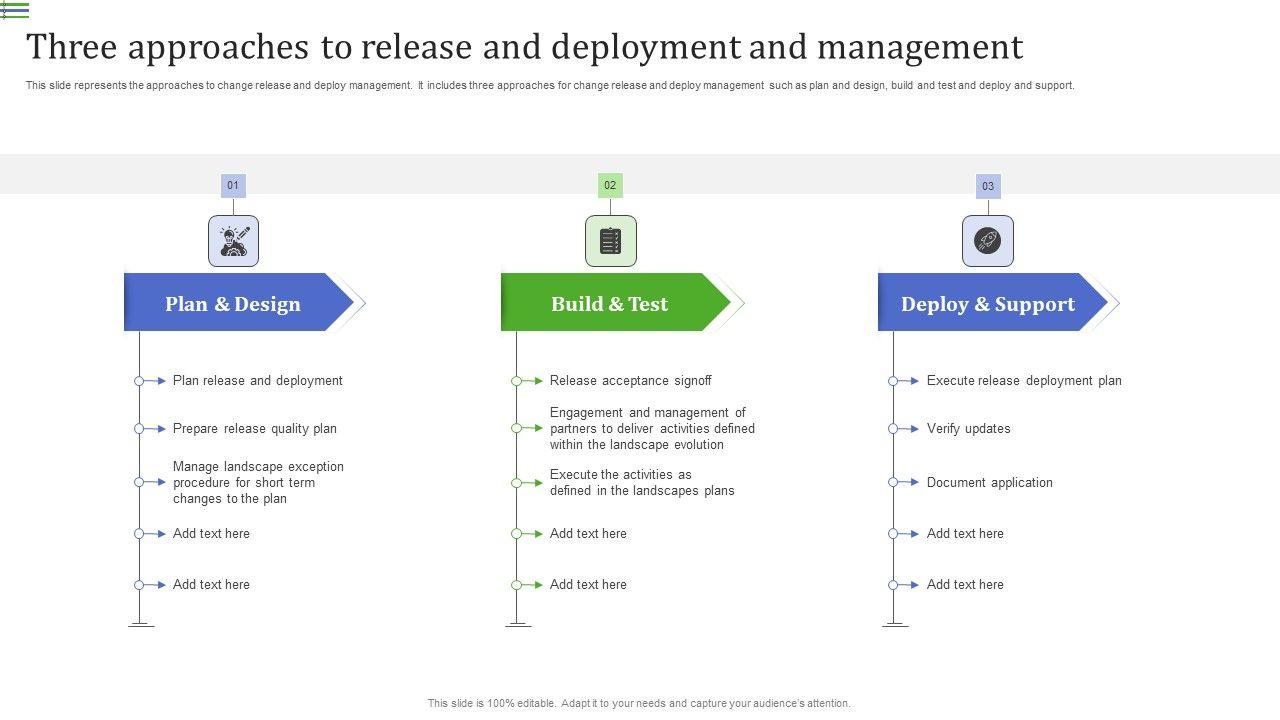Click 'Prepare release quality plan' bullet text
1280x720 pixels.
(x=254, y=429)
